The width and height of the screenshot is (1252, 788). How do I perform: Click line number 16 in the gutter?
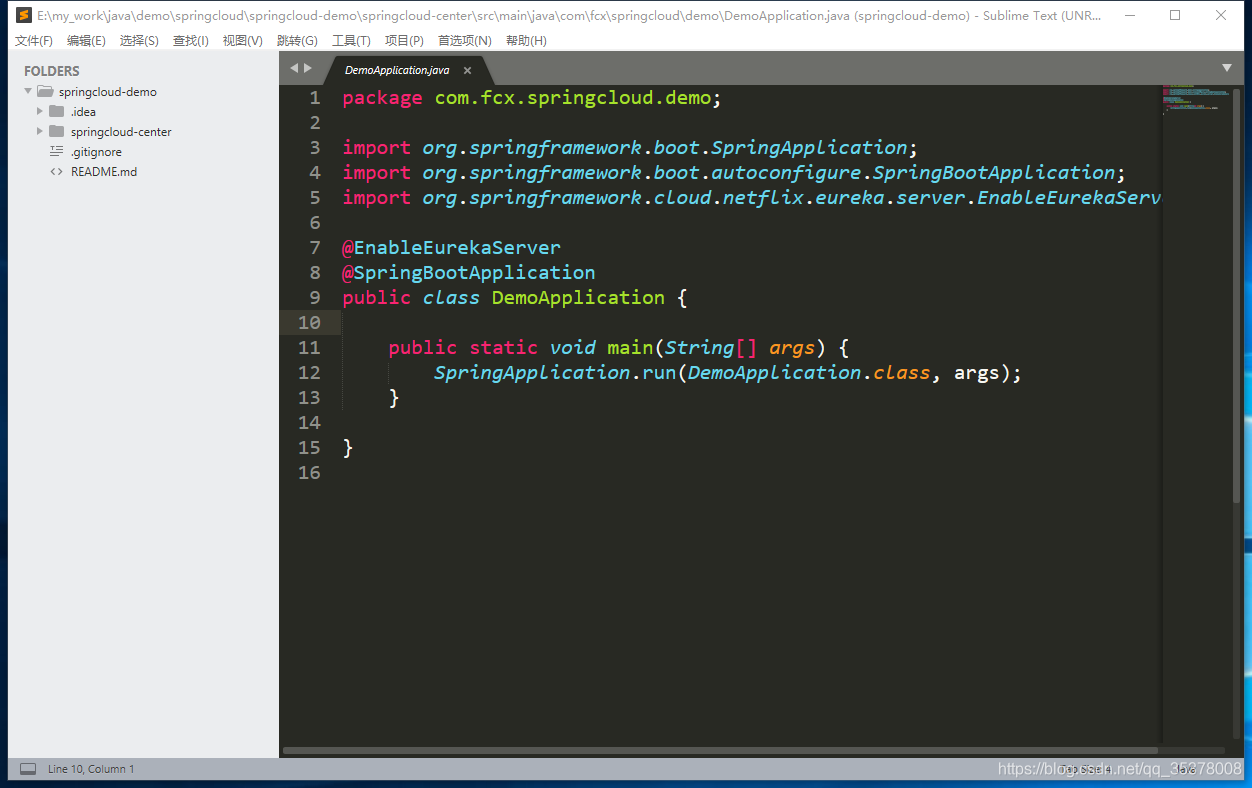coord(309,473)
